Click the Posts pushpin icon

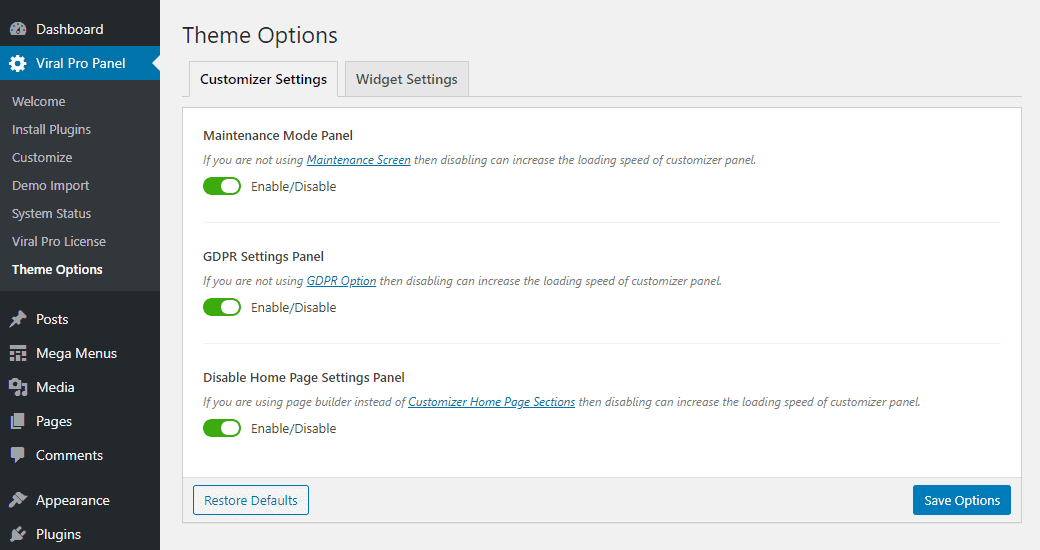pos(18,319)
